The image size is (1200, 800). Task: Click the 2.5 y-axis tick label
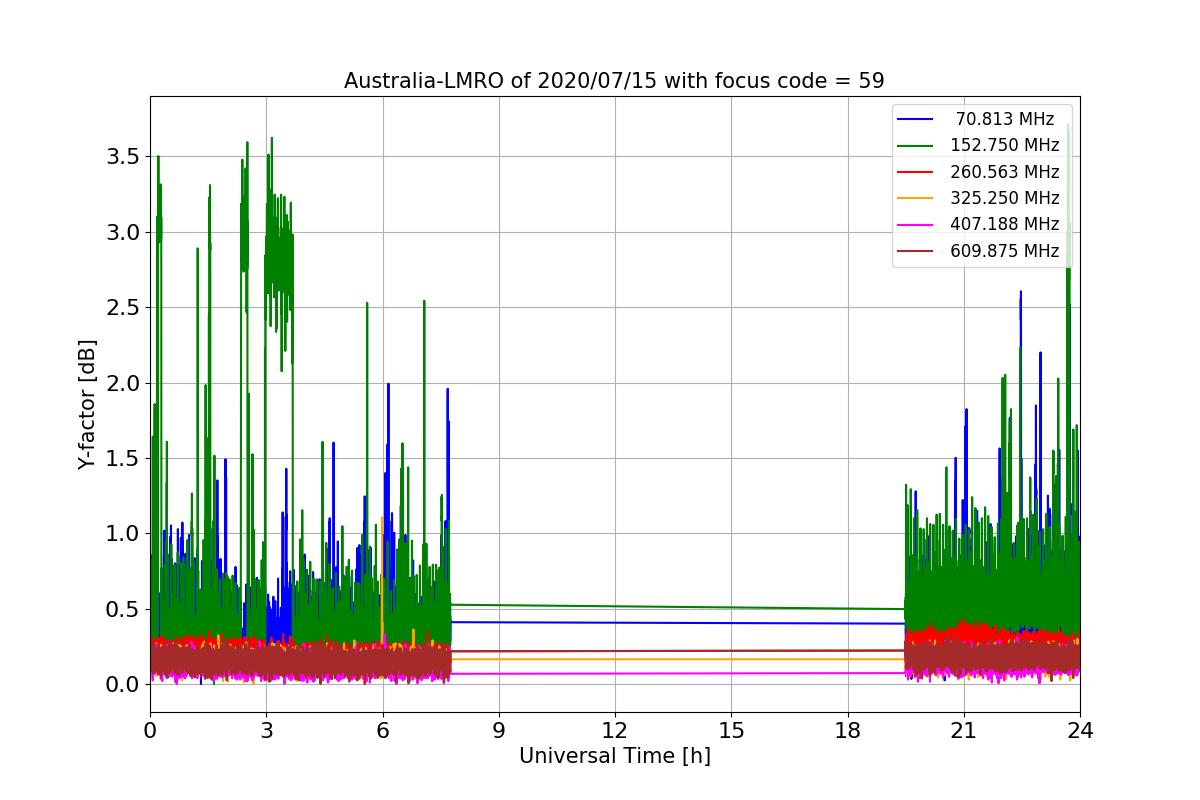tap(124, 307)
